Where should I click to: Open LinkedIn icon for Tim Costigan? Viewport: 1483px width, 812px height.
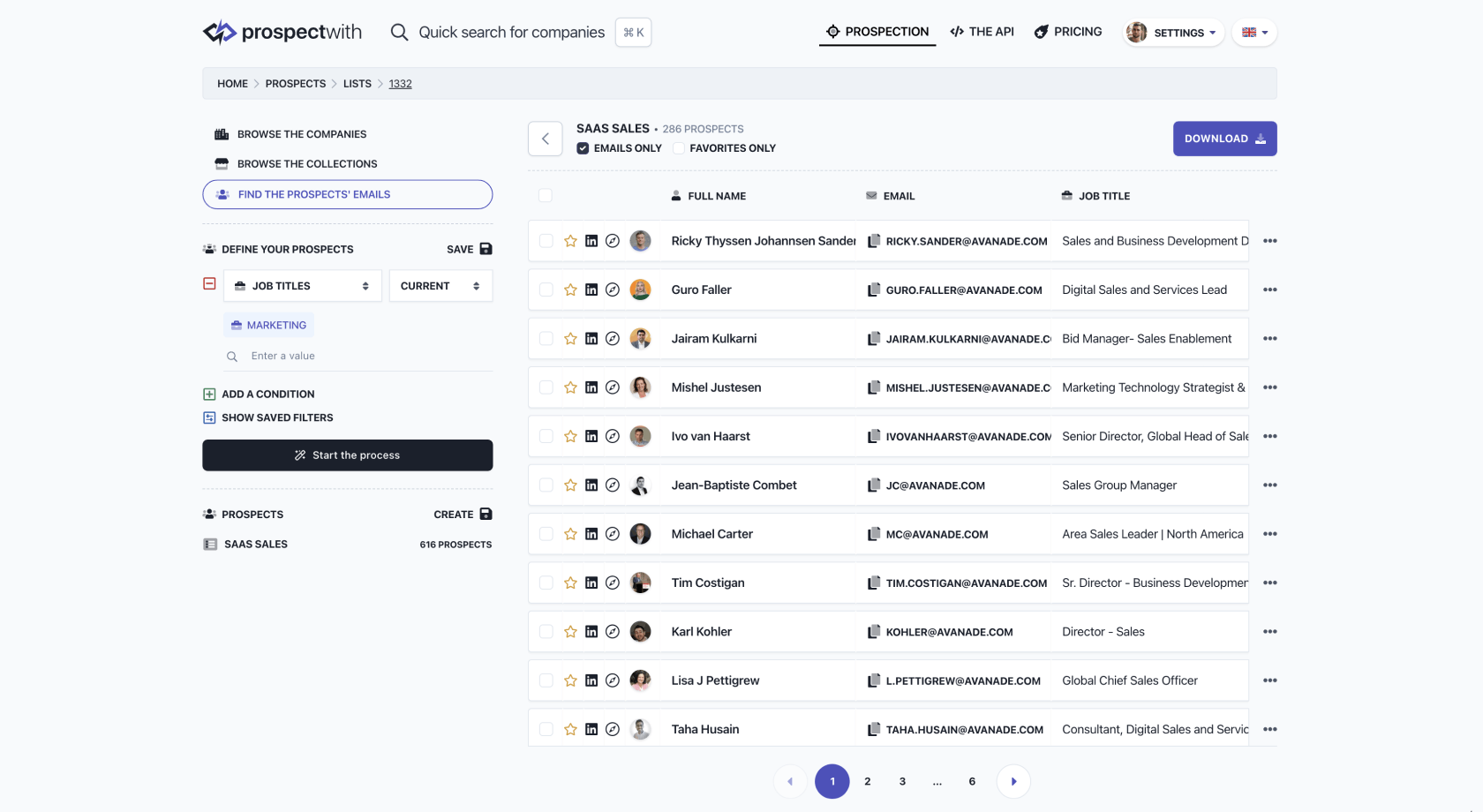591,583
